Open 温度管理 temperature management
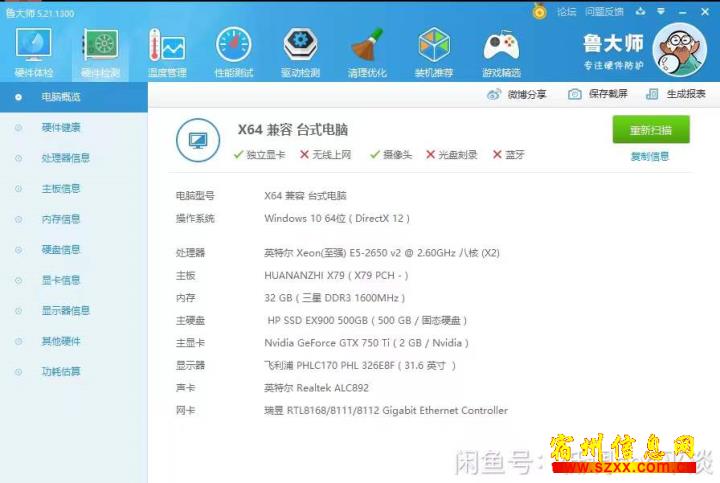The width and height of the screenshot is (720, 483). [167, 52]
